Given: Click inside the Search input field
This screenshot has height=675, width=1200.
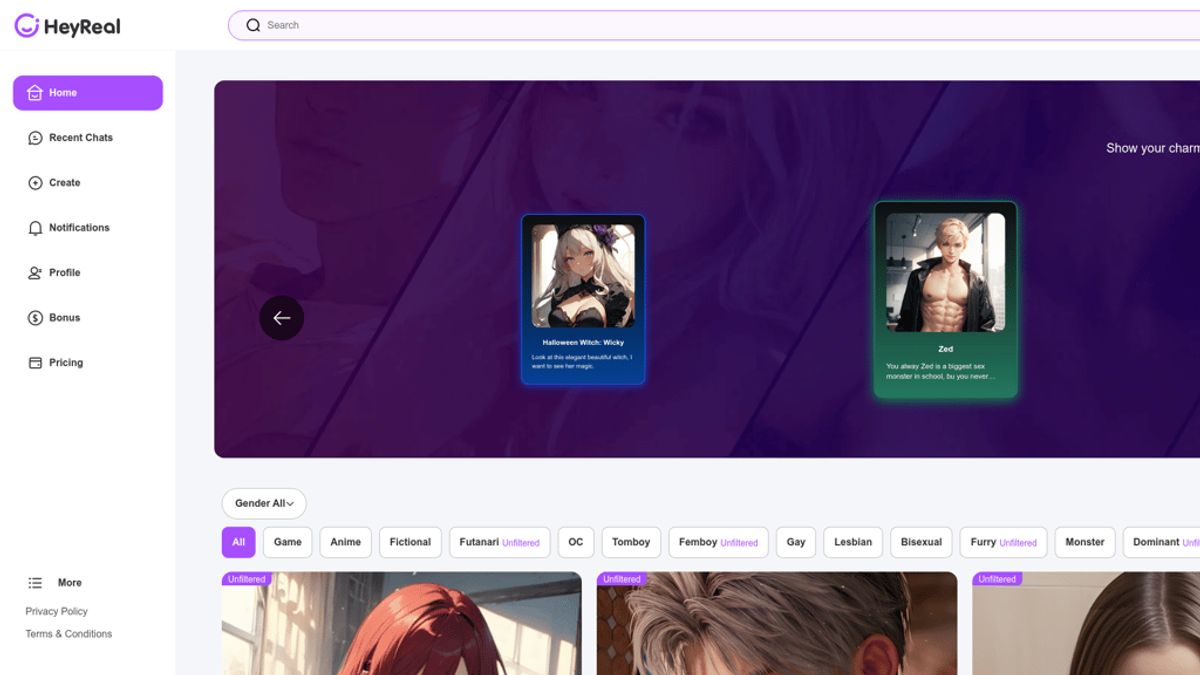Looking at the screenshot, I should [700, 25].
